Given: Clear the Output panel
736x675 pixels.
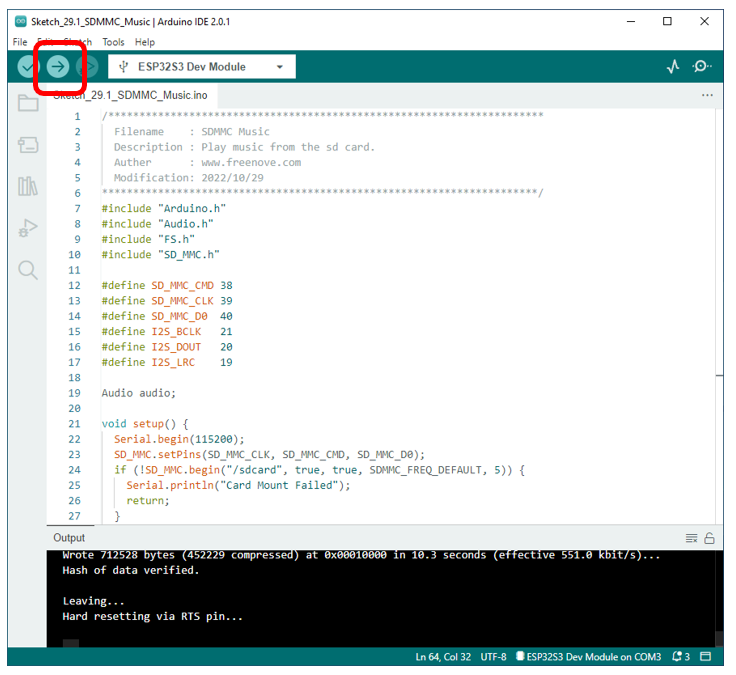Looking at the screenshot, I should (691, 538).
